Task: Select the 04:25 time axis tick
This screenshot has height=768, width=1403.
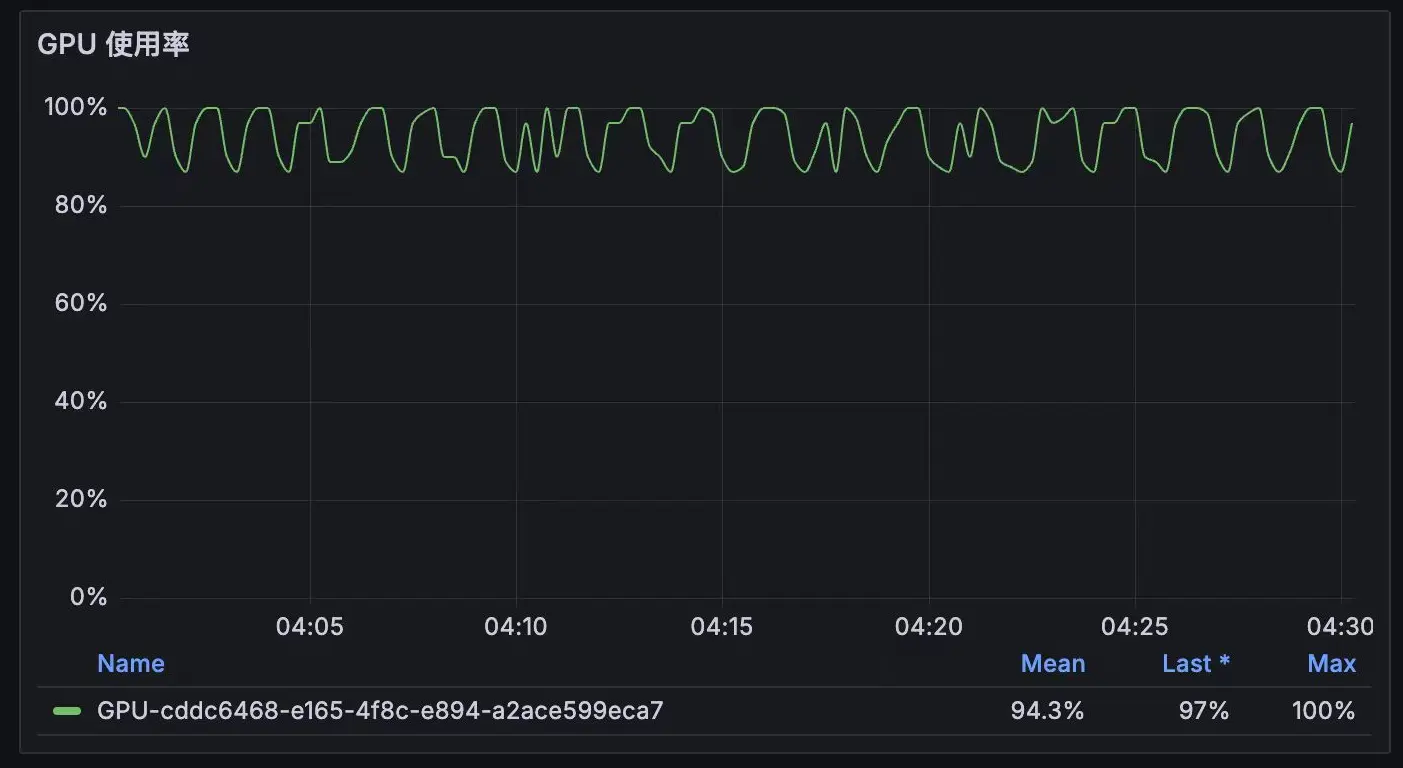Action: click(x=1135, y=627)
